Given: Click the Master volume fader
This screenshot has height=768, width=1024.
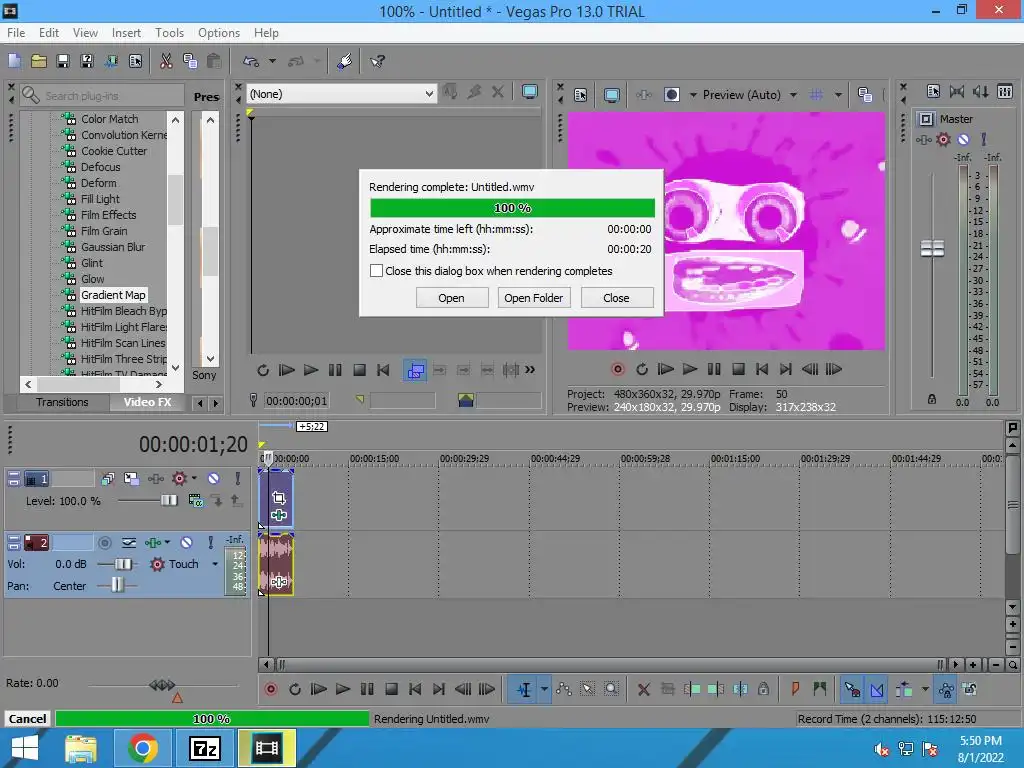Looking at the screenshot, I should click(932, 249).
